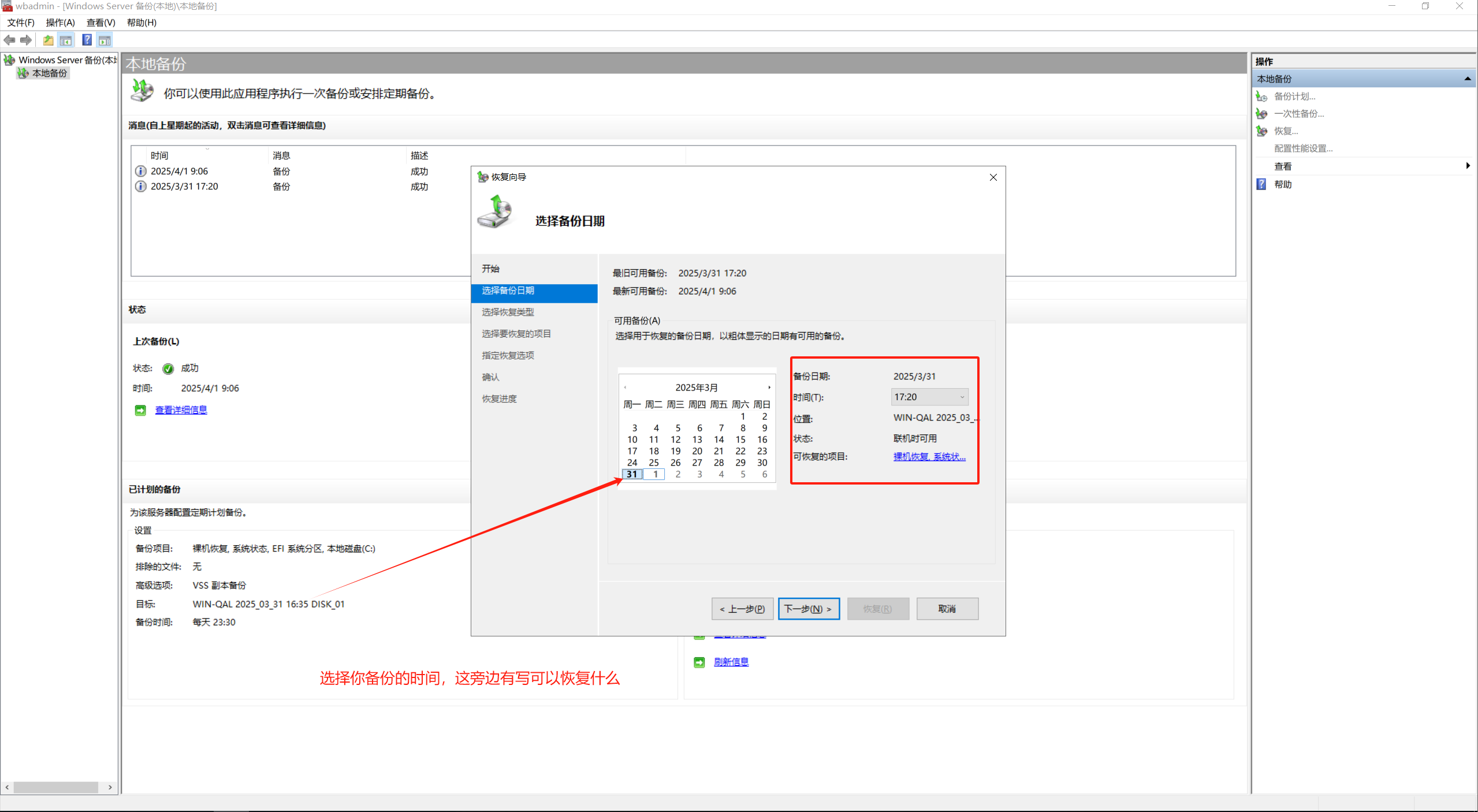Click the Help (帮助) icon in actions pane
Screen dimensions: 1478x812
coord(1262,184)
